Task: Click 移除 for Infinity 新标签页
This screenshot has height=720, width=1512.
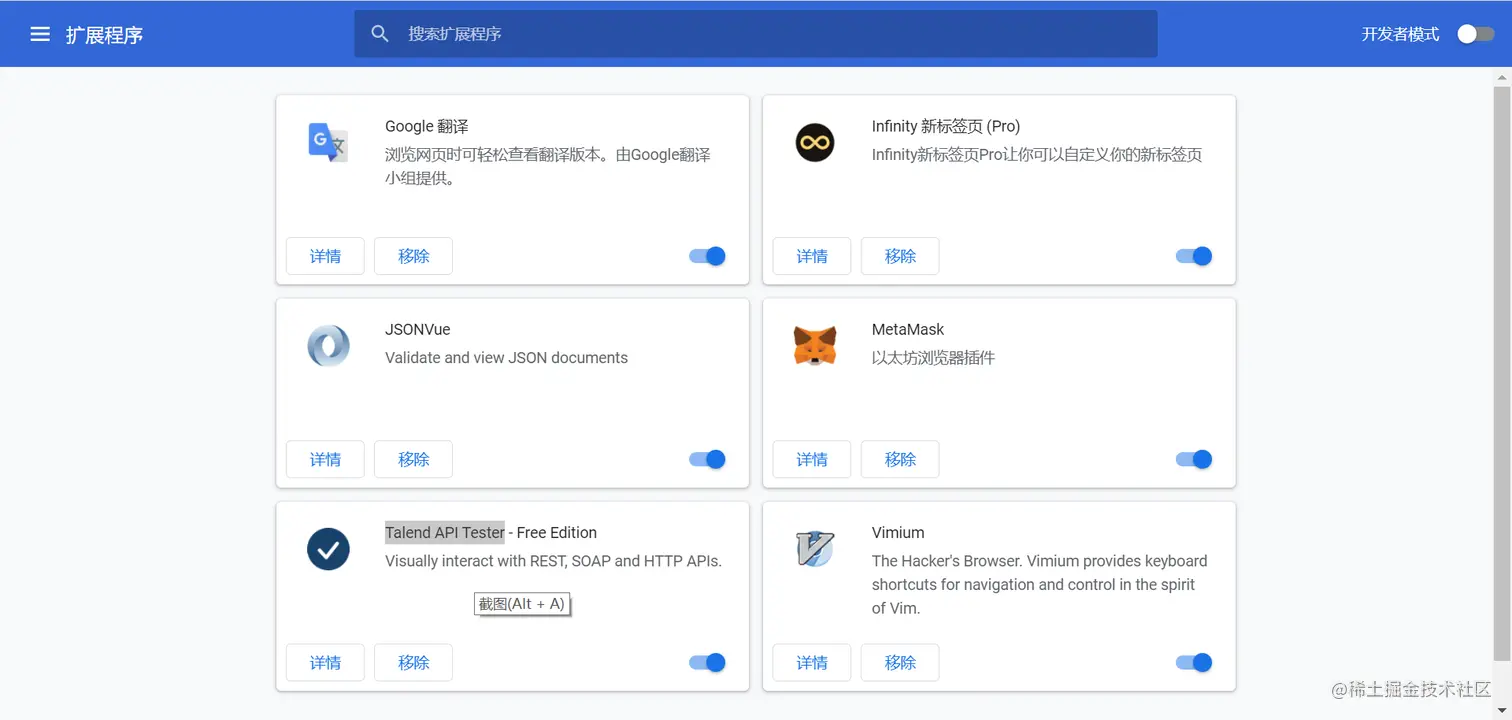Action: (900, 256)
